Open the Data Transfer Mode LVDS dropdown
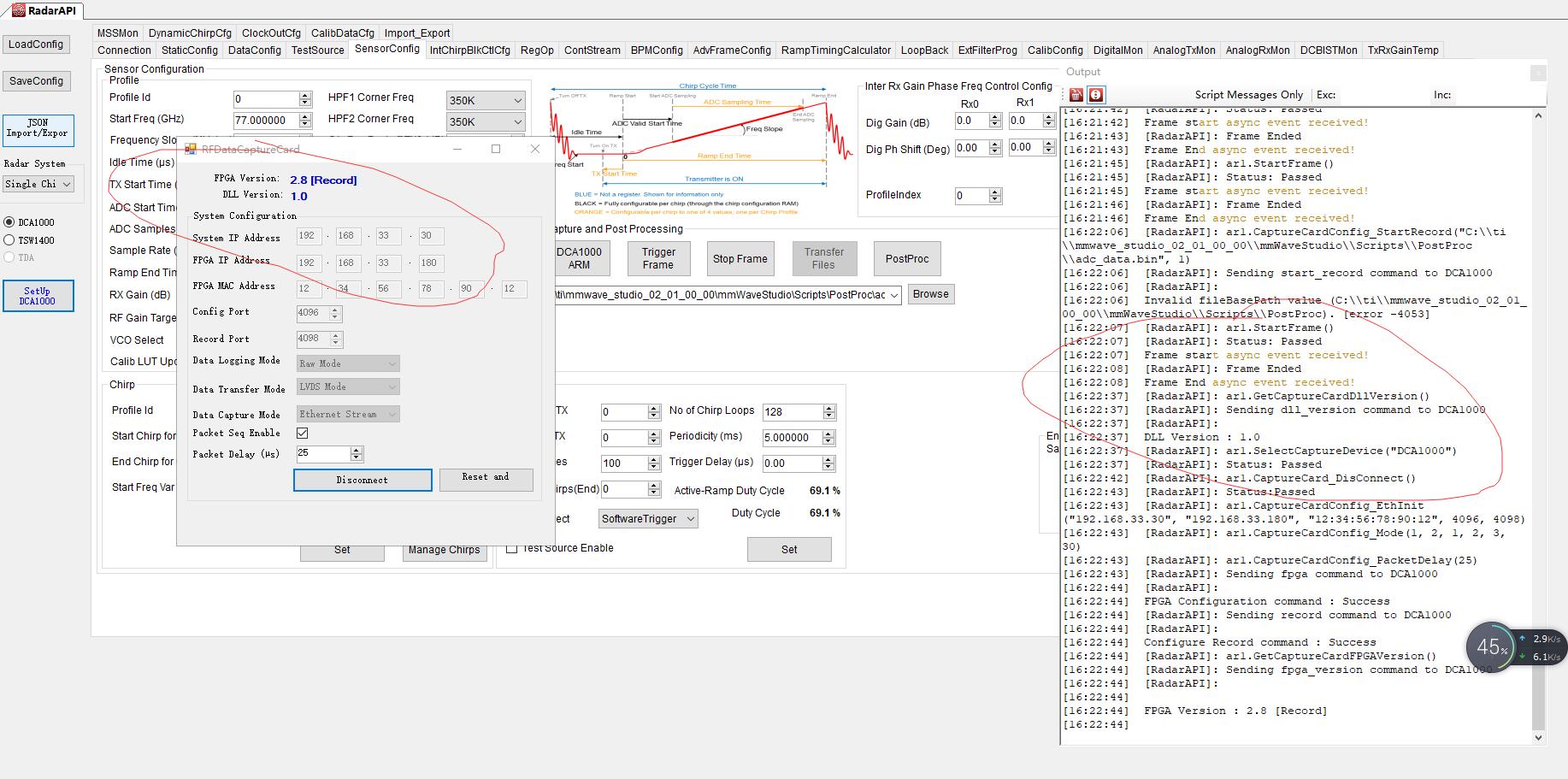This screenshot has height=779, width=1568. coord(348,387)
